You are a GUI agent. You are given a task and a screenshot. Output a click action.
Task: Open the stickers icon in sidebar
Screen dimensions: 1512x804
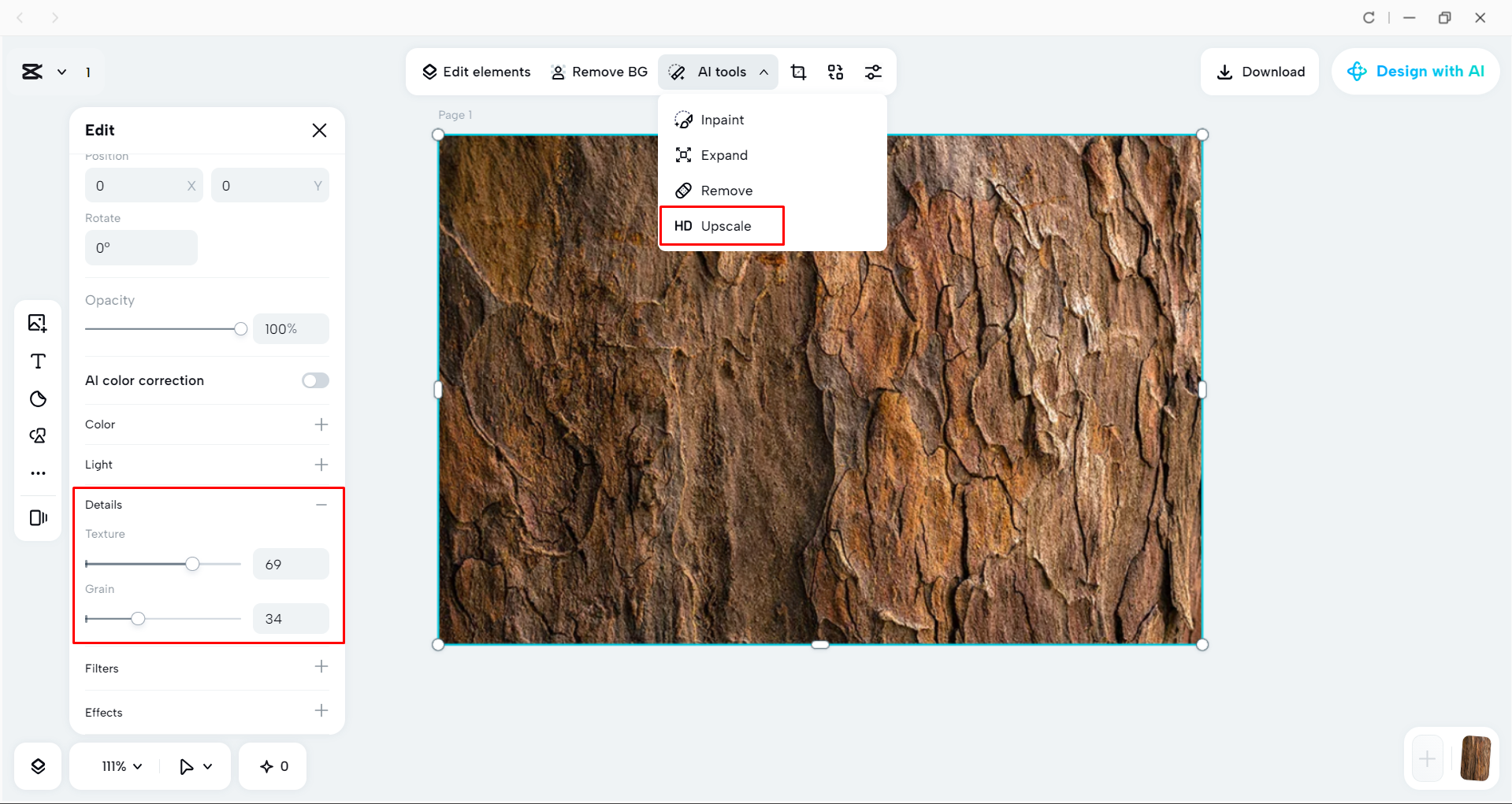[38, 398]
